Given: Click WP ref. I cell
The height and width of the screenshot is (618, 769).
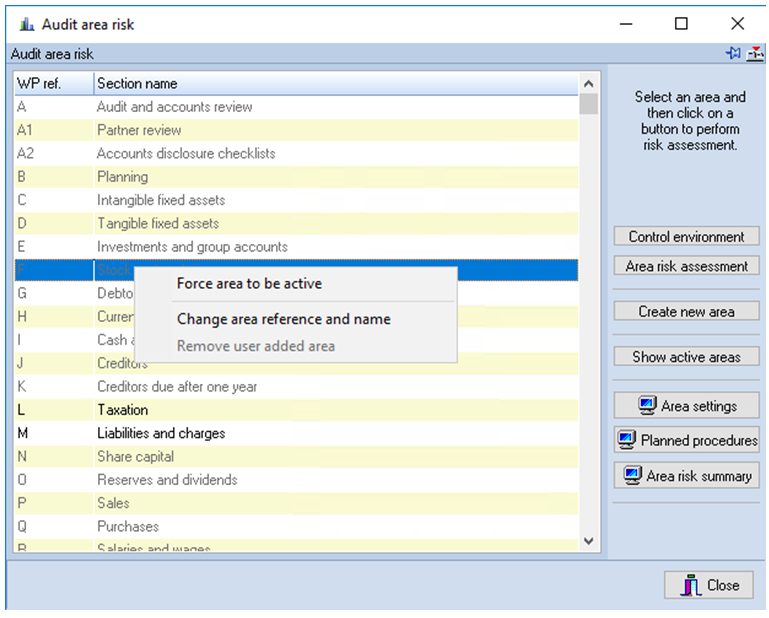Looking at the screenshot, I should (x=54, y=340).
